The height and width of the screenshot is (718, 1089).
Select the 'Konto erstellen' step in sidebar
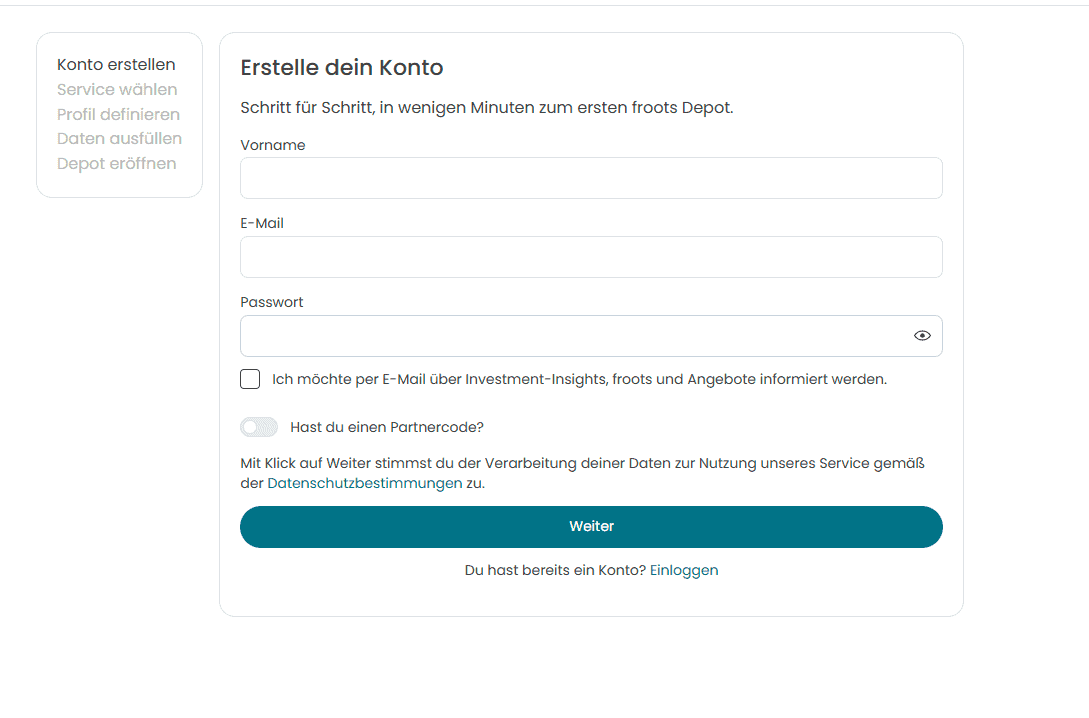[x=116, y=65]
